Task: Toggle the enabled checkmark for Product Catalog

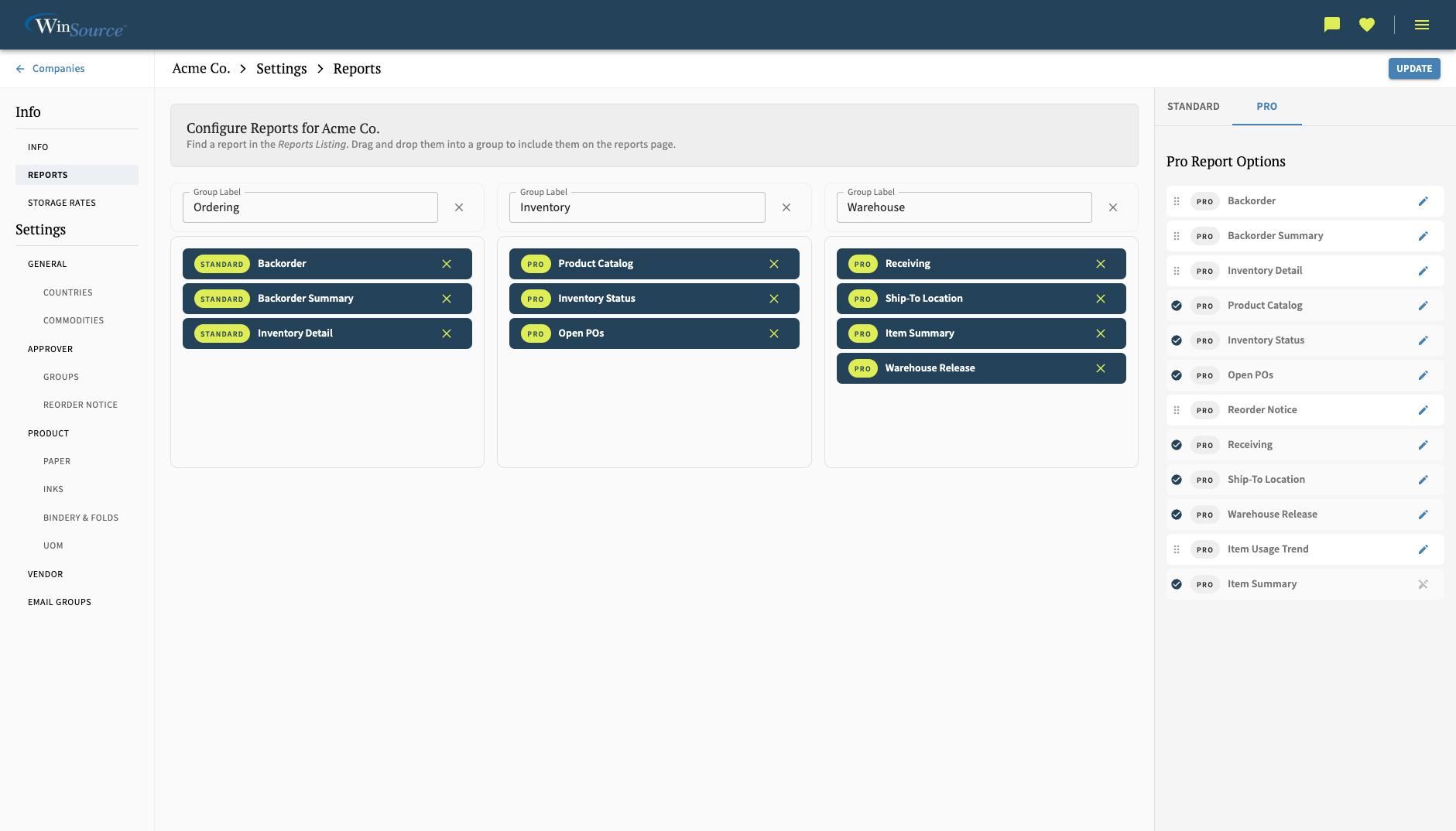Action: coord(1177,306)
